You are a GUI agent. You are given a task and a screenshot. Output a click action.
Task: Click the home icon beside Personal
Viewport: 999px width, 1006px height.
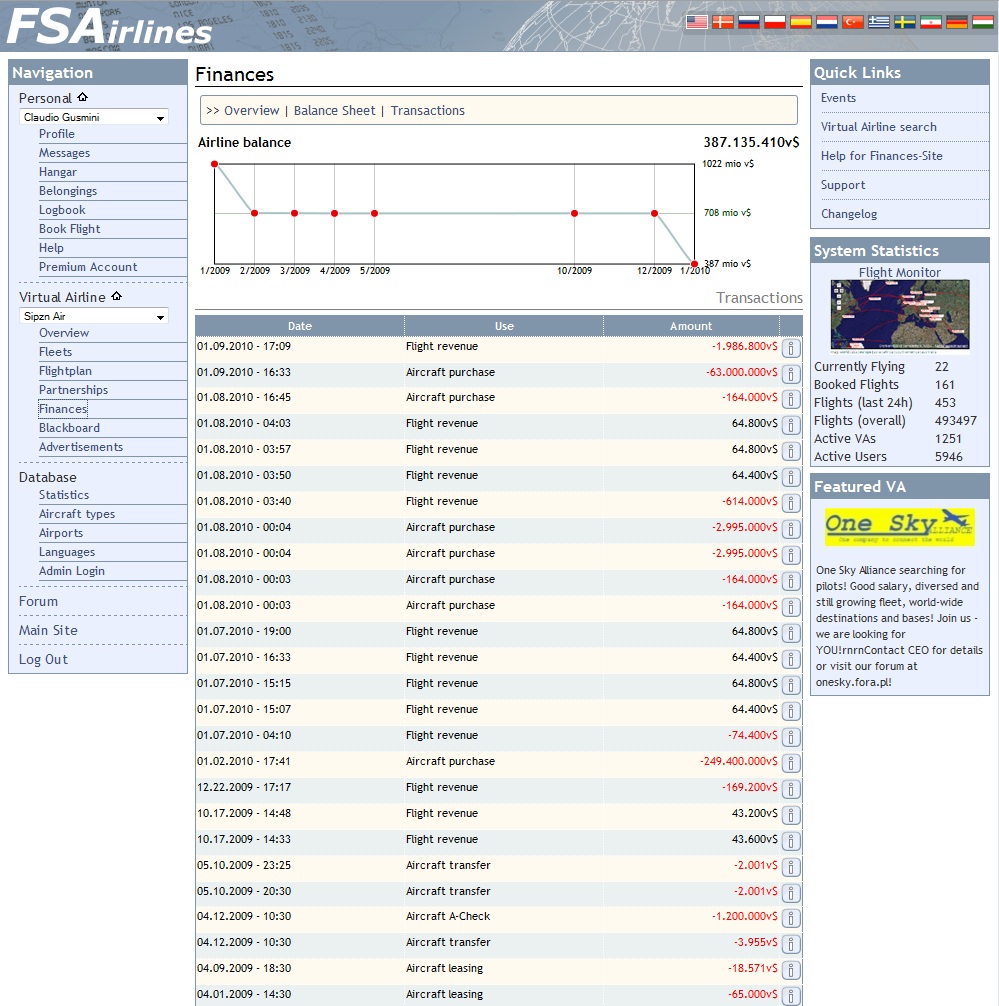pyautogui.click(x=82, y=98)
